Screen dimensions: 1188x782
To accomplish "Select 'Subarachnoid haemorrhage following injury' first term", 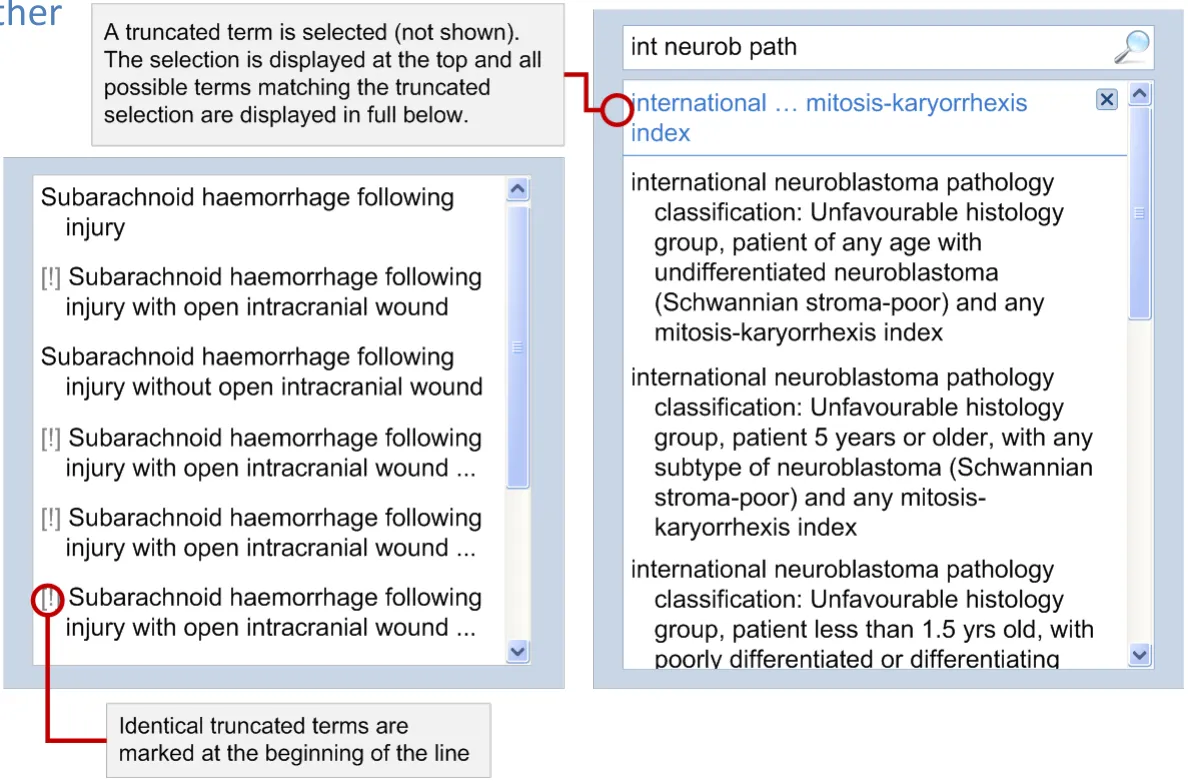I will tap(247, 212).
